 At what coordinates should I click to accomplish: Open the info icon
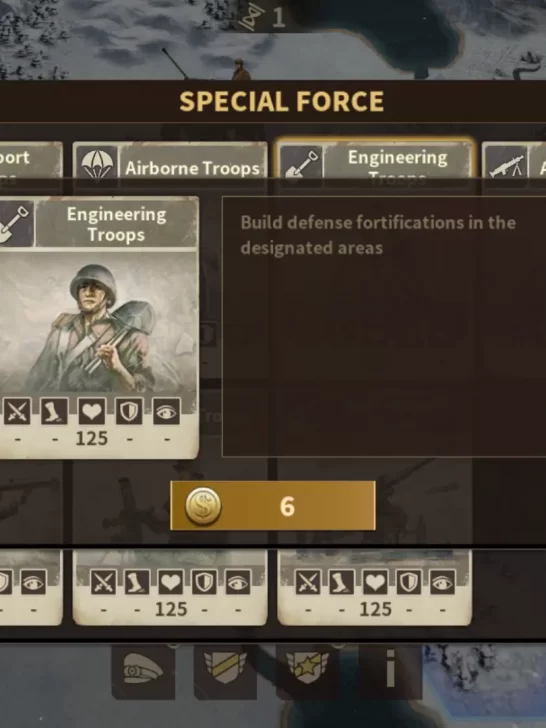coord(390,669)
